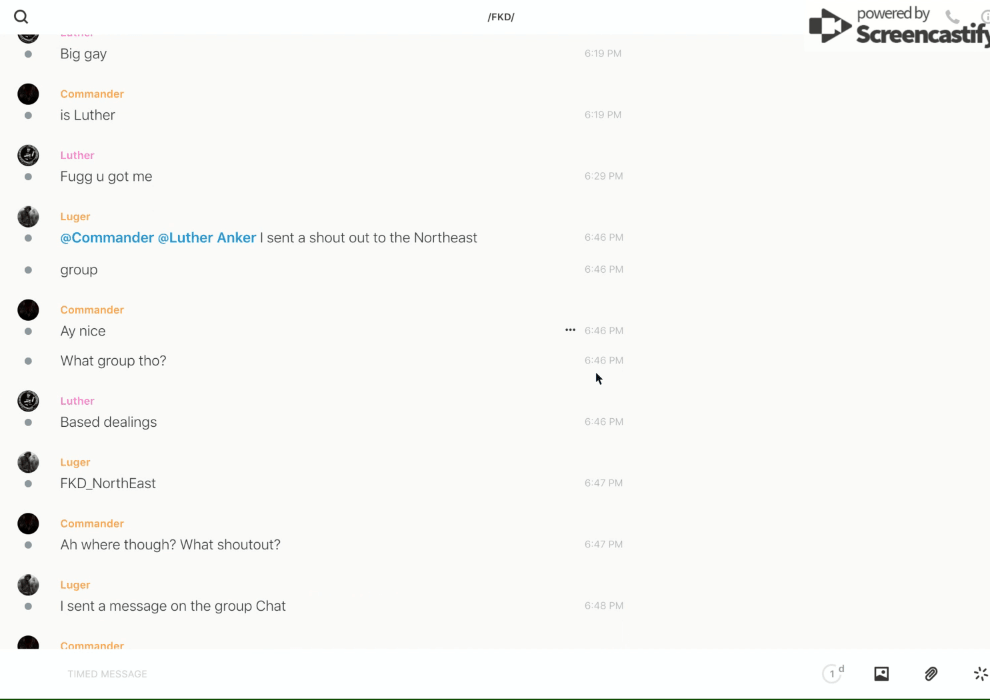The height and width of the screenshot is (700, 990).
Task: Attach a file using the paperclip icon
Action: tap(931, 674)
